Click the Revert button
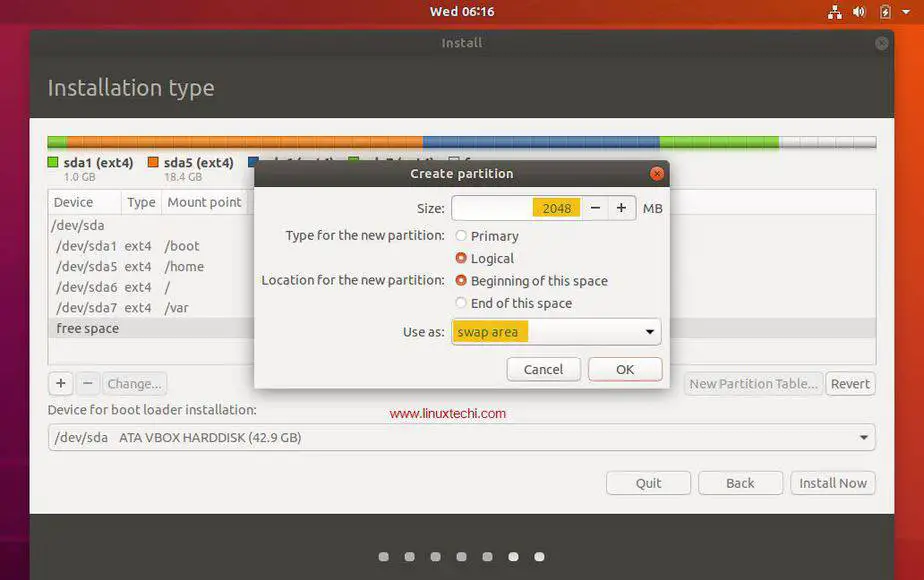 850,384
